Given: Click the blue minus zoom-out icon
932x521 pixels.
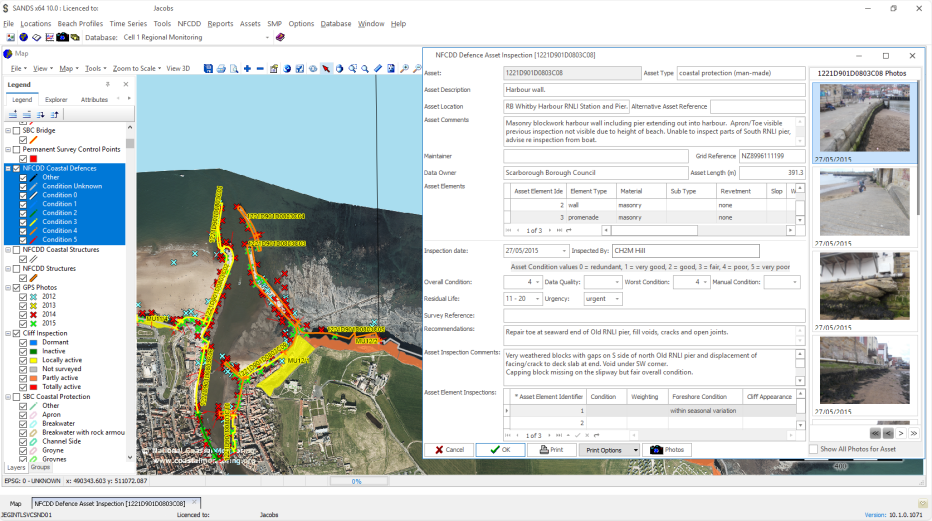Looking at the screenshot, I should (x=260, y=69).
